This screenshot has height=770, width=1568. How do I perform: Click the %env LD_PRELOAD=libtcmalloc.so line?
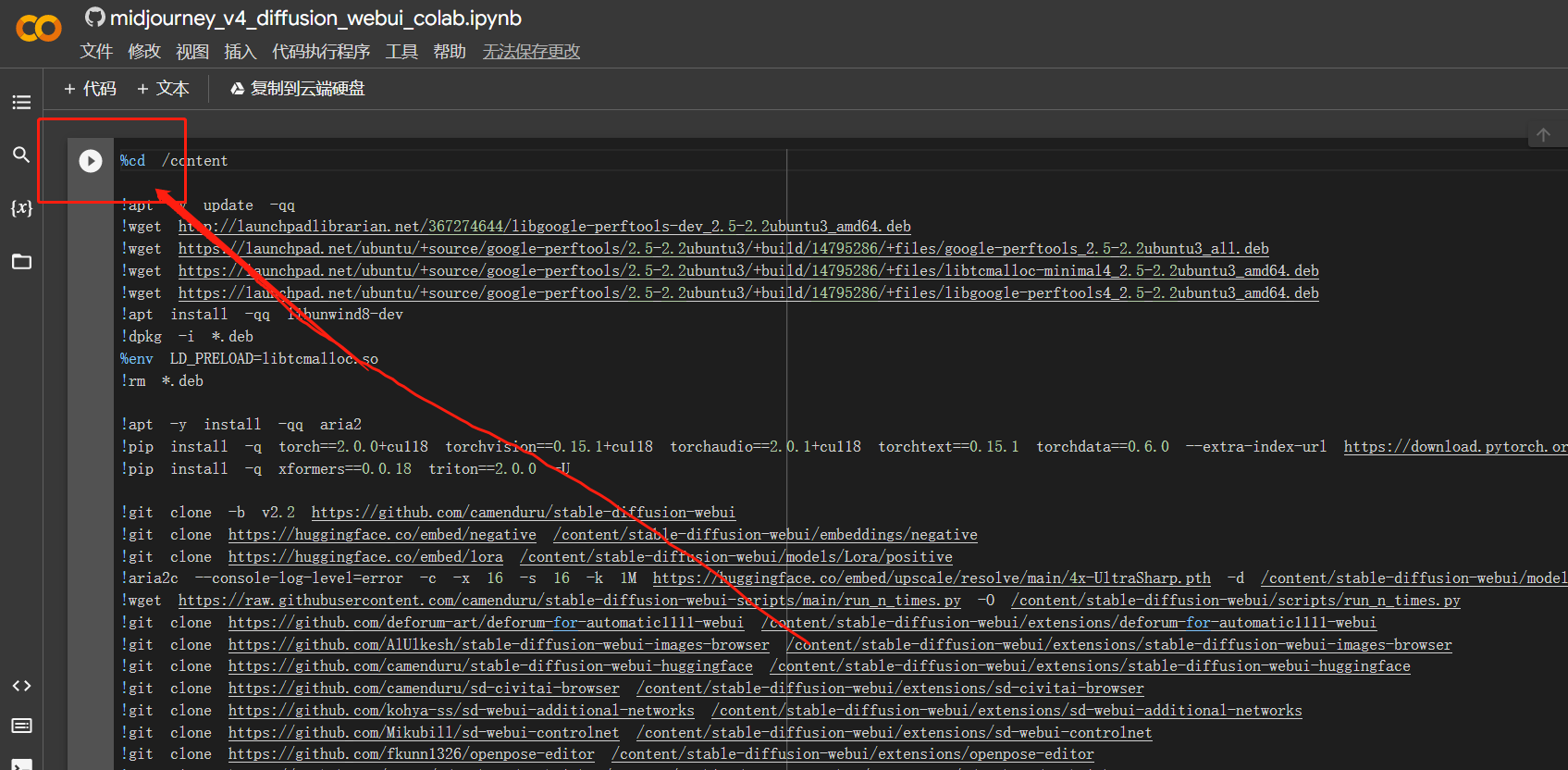250,359
